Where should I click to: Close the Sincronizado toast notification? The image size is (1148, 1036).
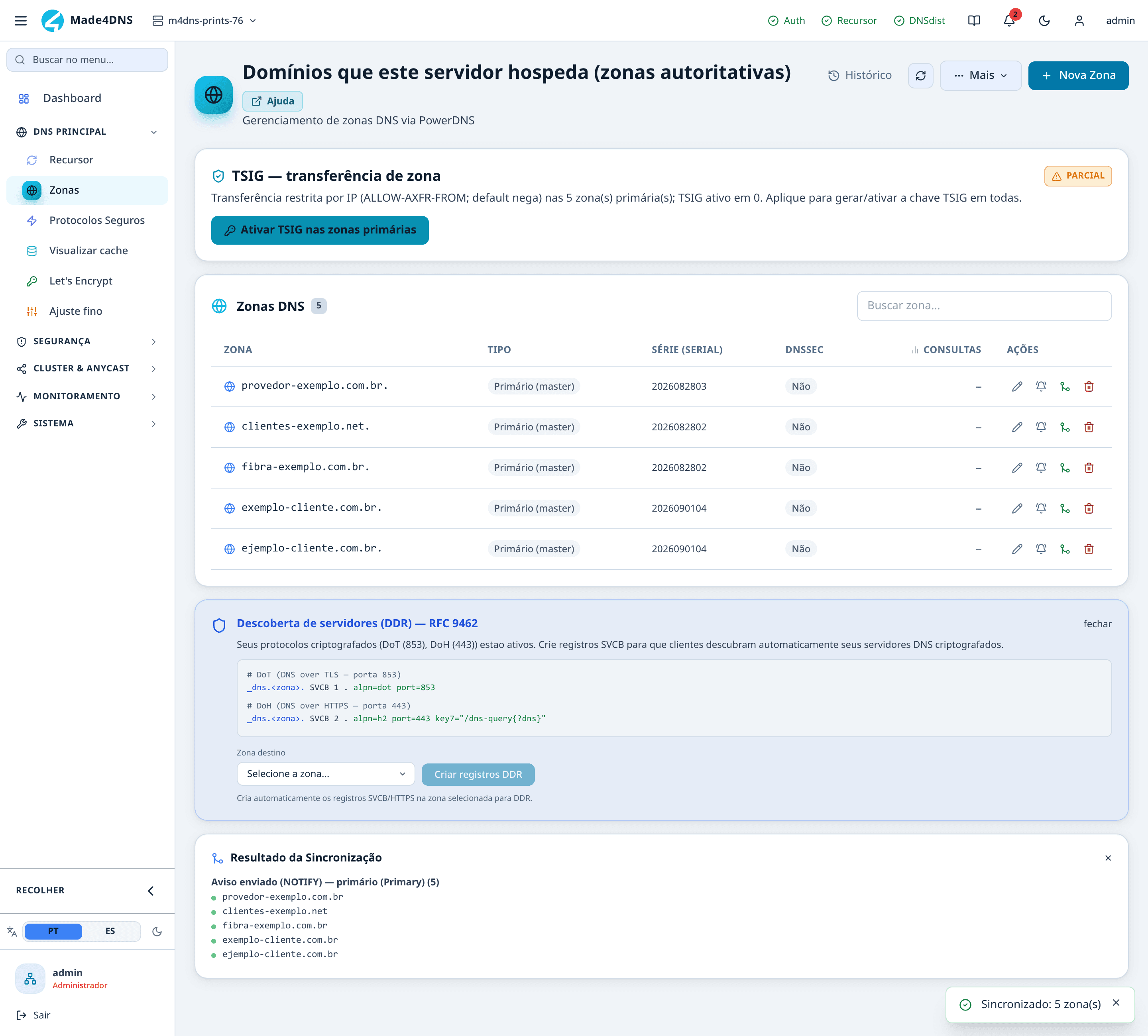click(1116, 1003)
